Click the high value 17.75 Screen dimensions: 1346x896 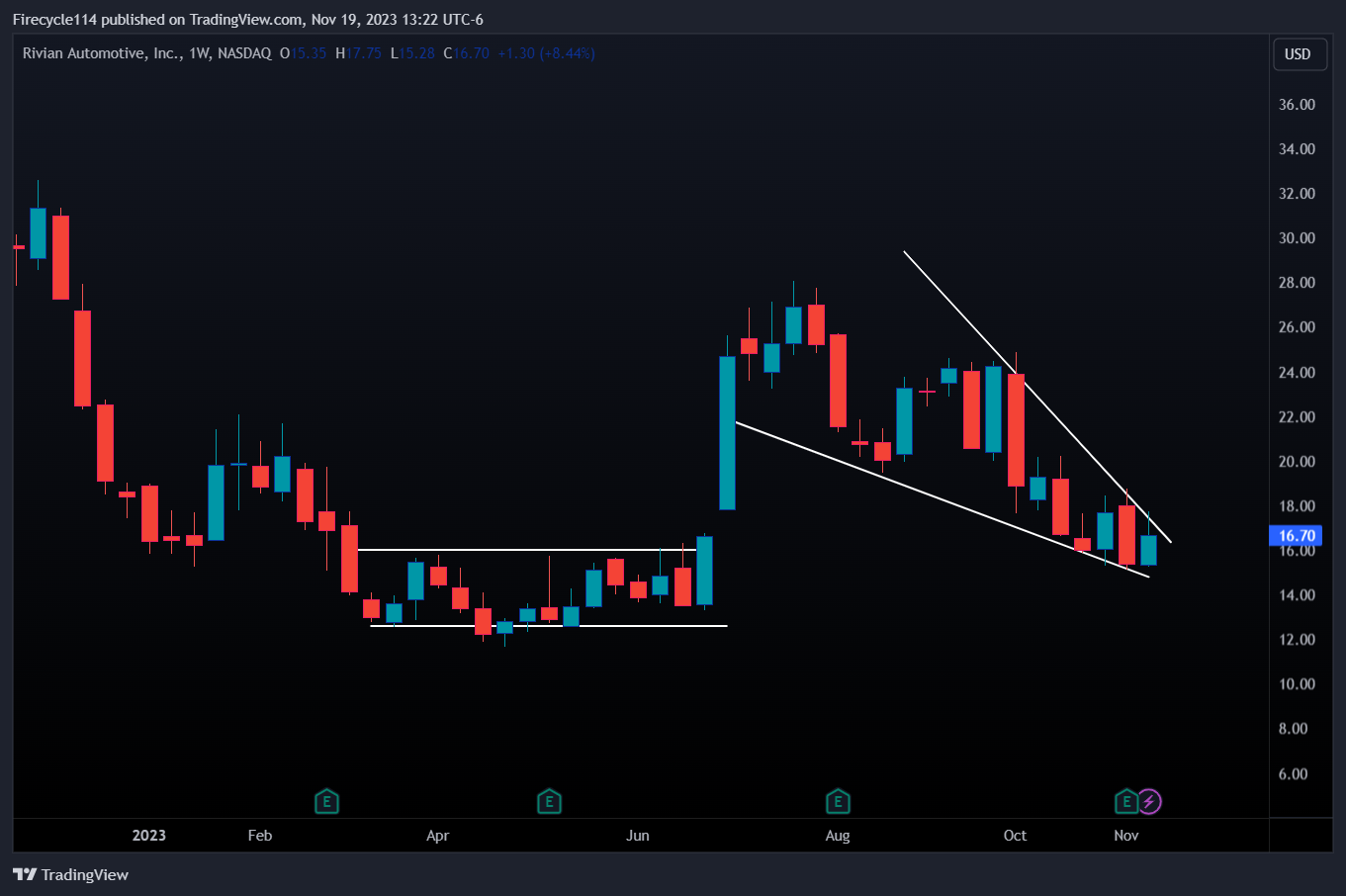tap(363, 53)
